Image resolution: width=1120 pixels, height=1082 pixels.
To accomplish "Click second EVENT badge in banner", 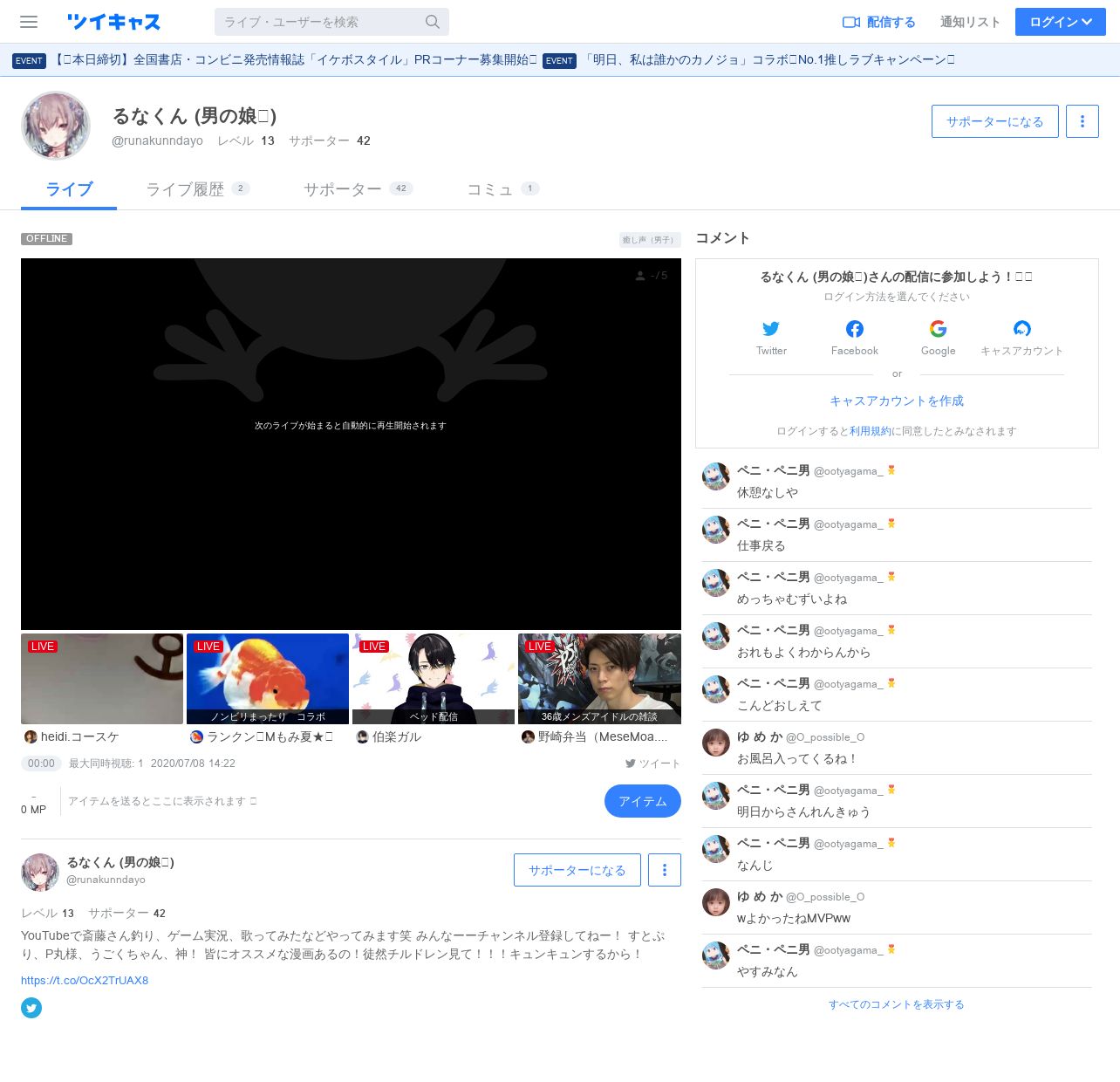I will pos(559,61).
